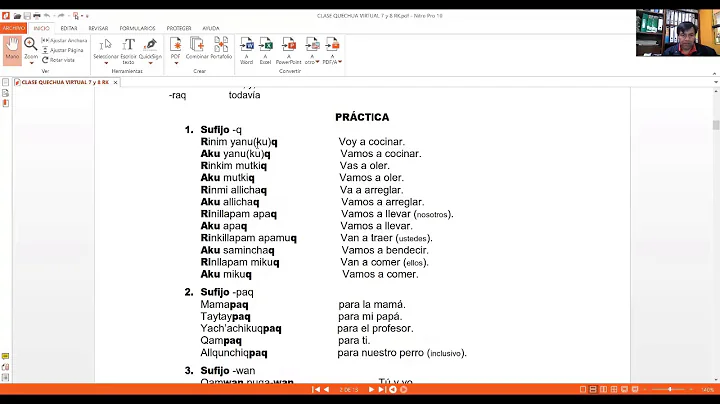Screen dimensions: 720x404
Task: Click the Zoom magnifier tool
Action: 31,45
